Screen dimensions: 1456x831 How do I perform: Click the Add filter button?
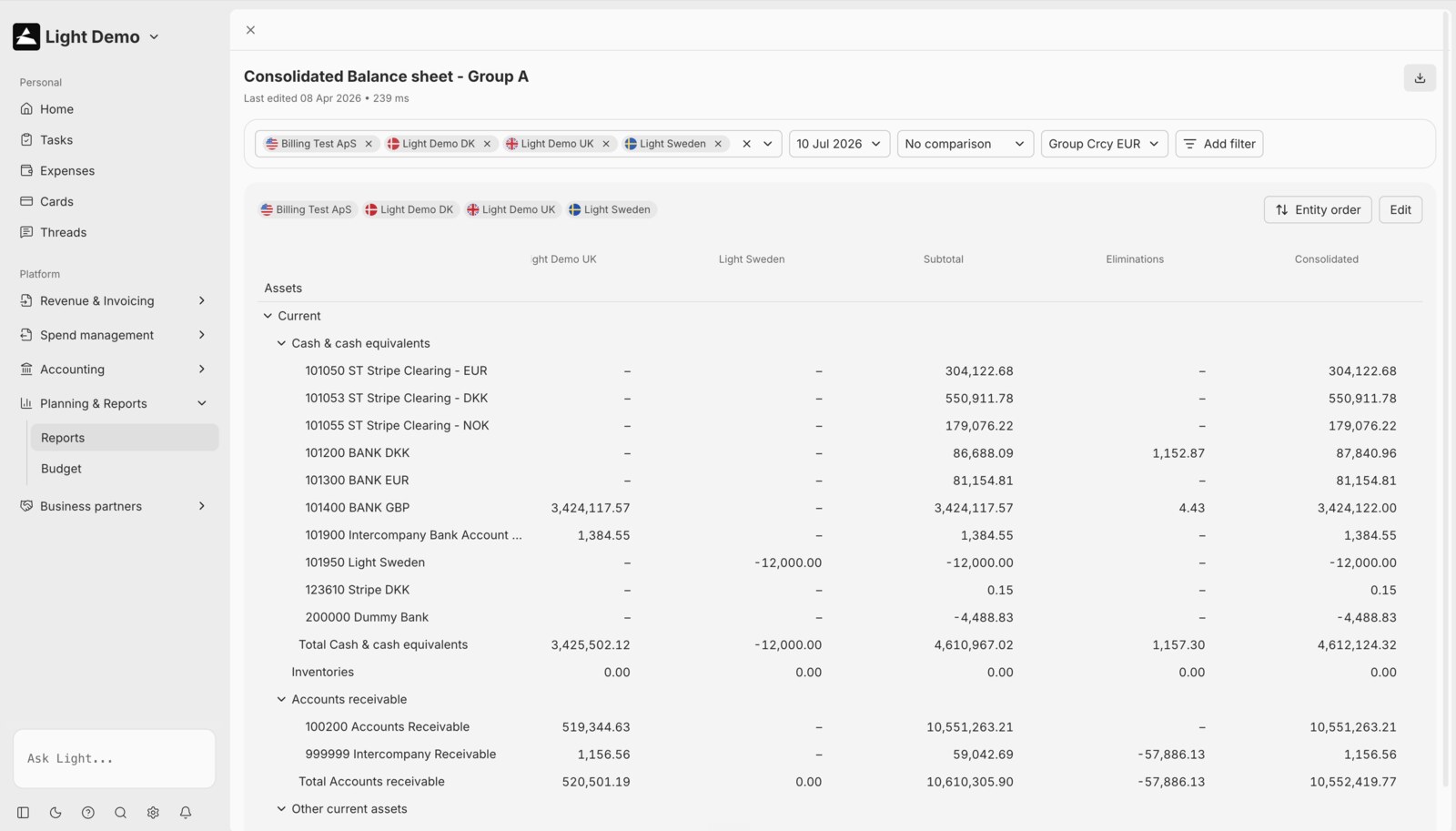click(x=1219, y=144)
